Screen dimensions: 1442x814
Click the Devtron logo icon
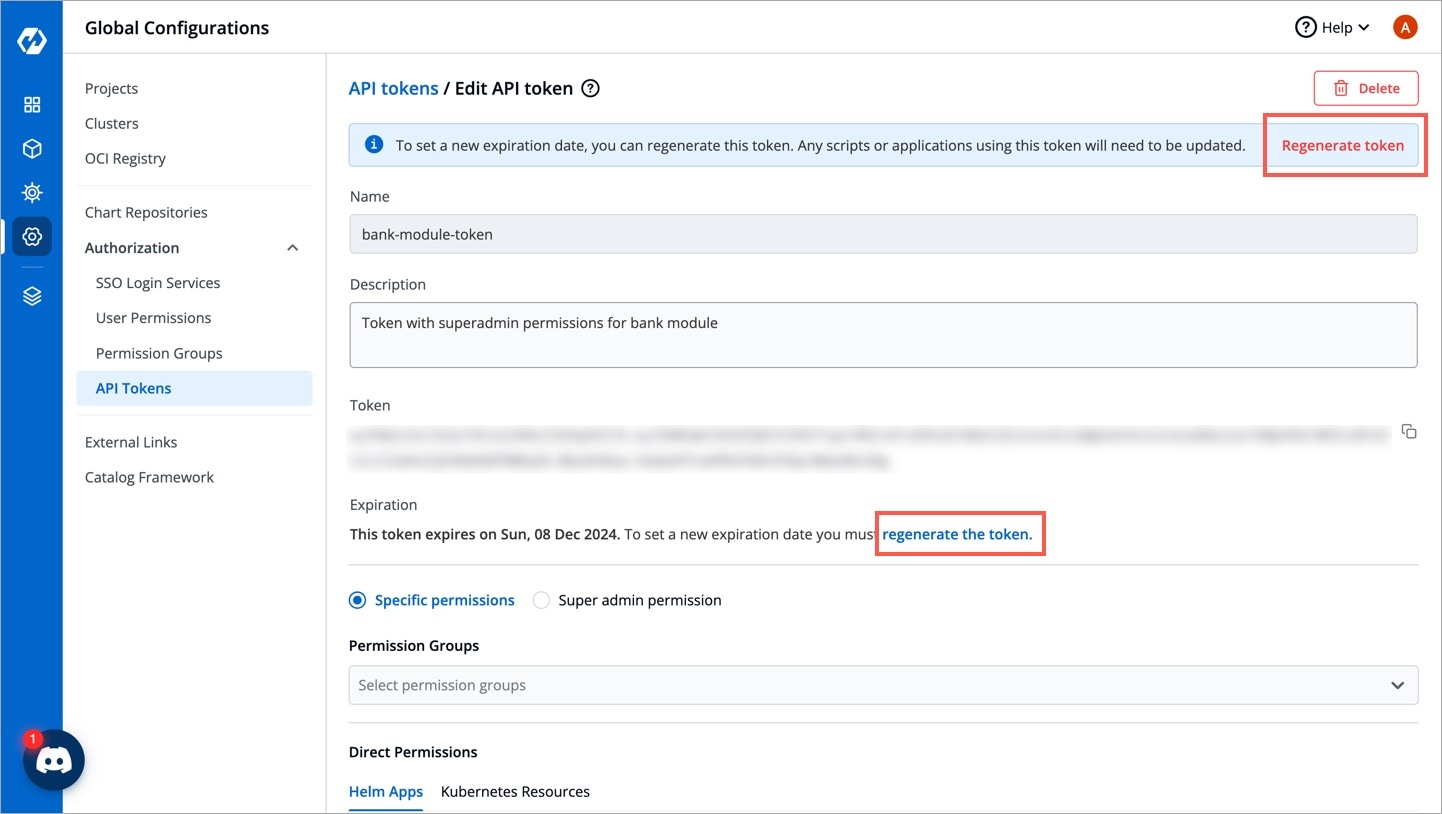[x=32, y=42]
